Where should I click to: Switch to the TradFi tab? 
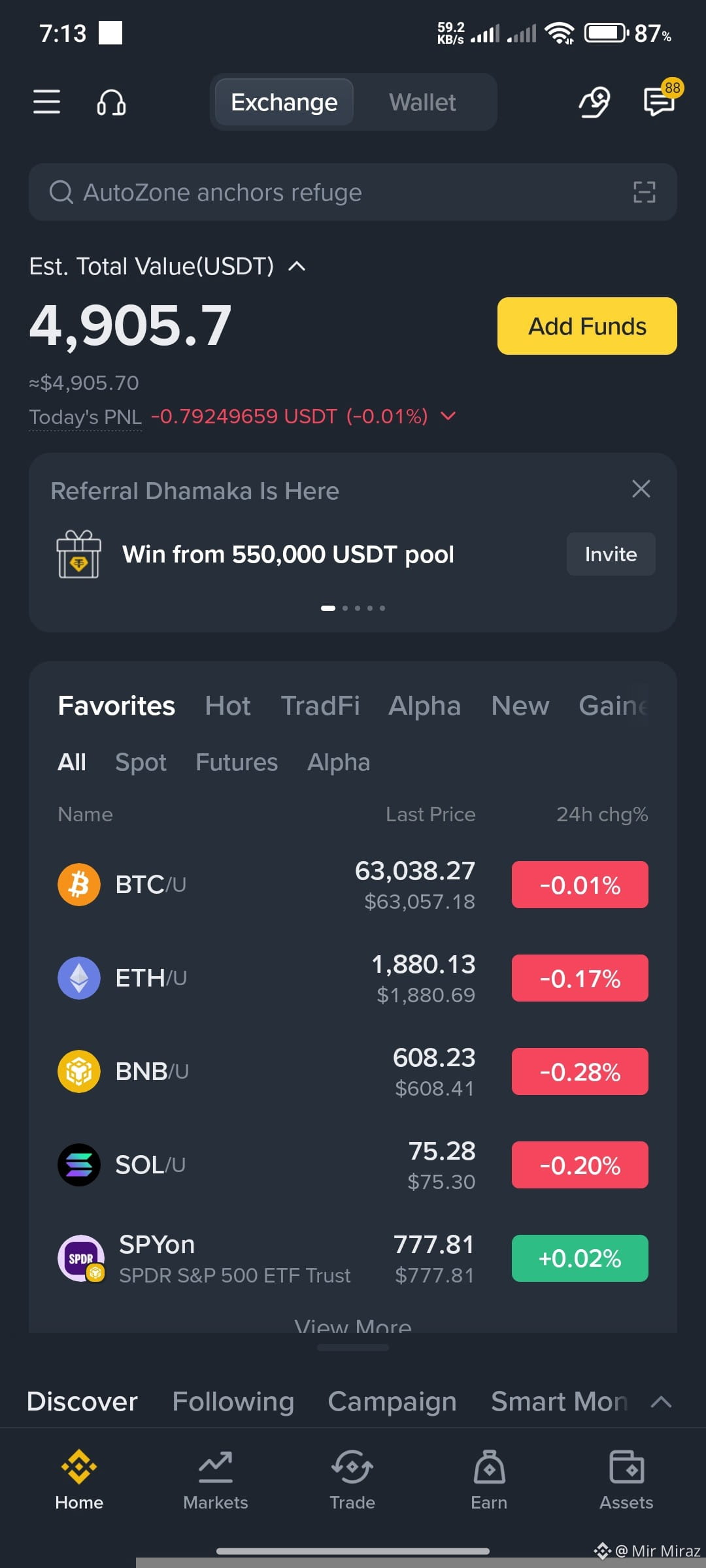[x=320, y=706]
